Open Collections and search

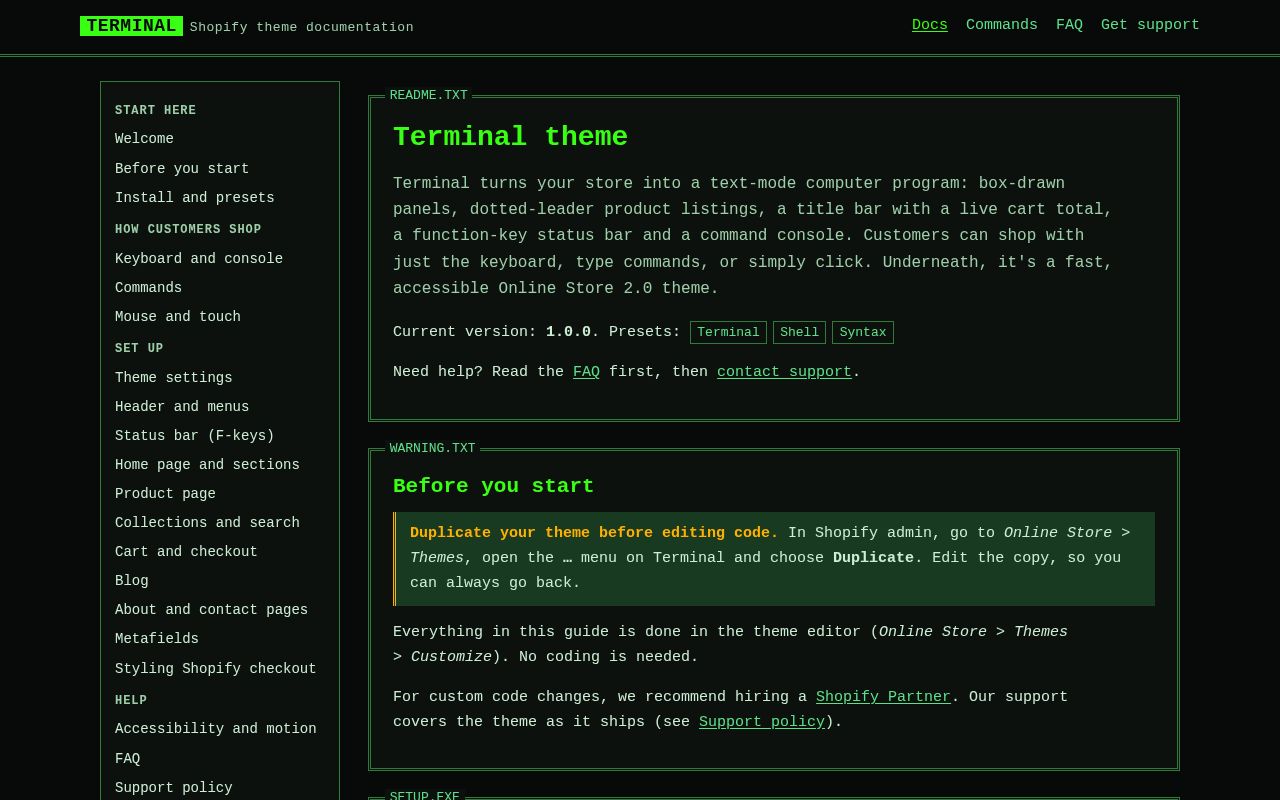[207, 523]
